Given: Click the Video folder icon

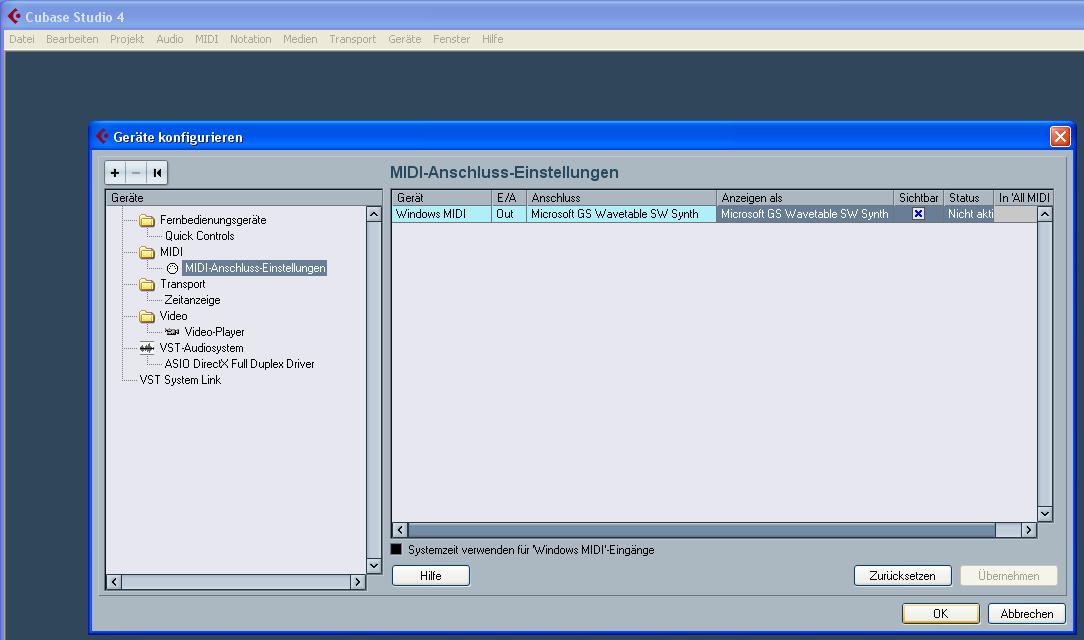Looking at the screenshot, I should point(147,317).
